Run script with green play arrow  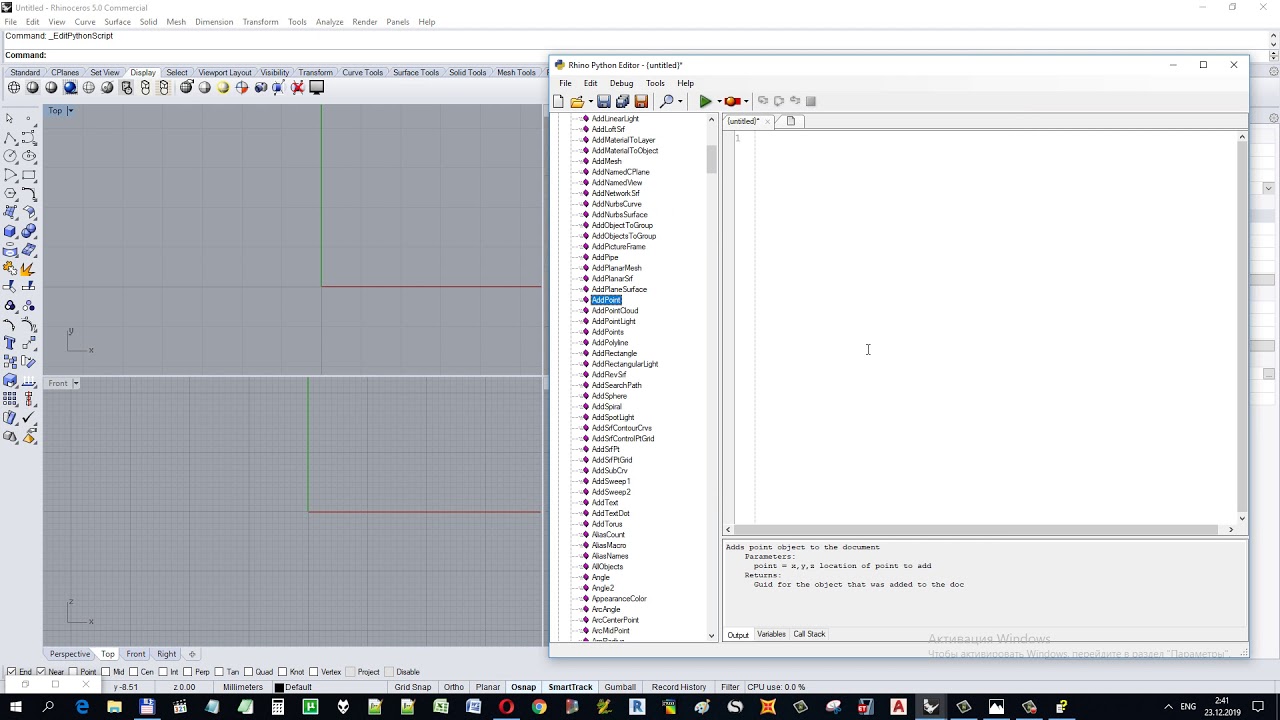point(705,101)
